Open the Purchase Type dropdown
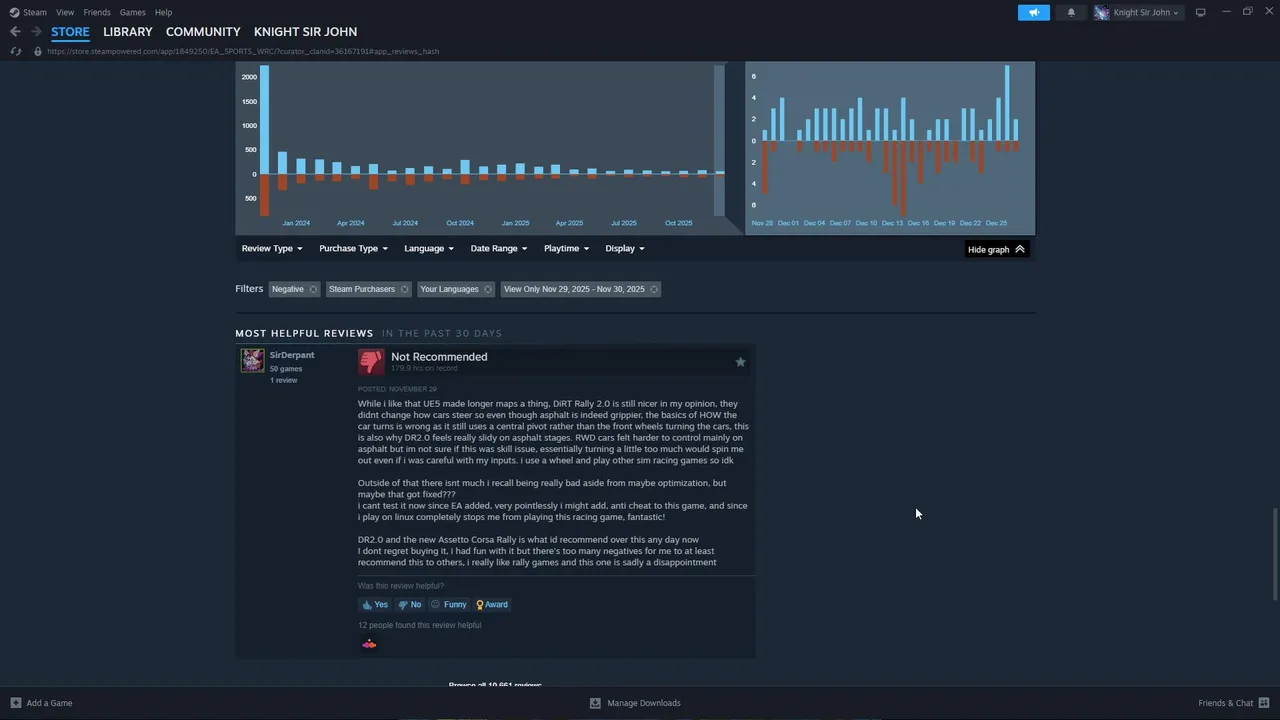 (353, 248)
